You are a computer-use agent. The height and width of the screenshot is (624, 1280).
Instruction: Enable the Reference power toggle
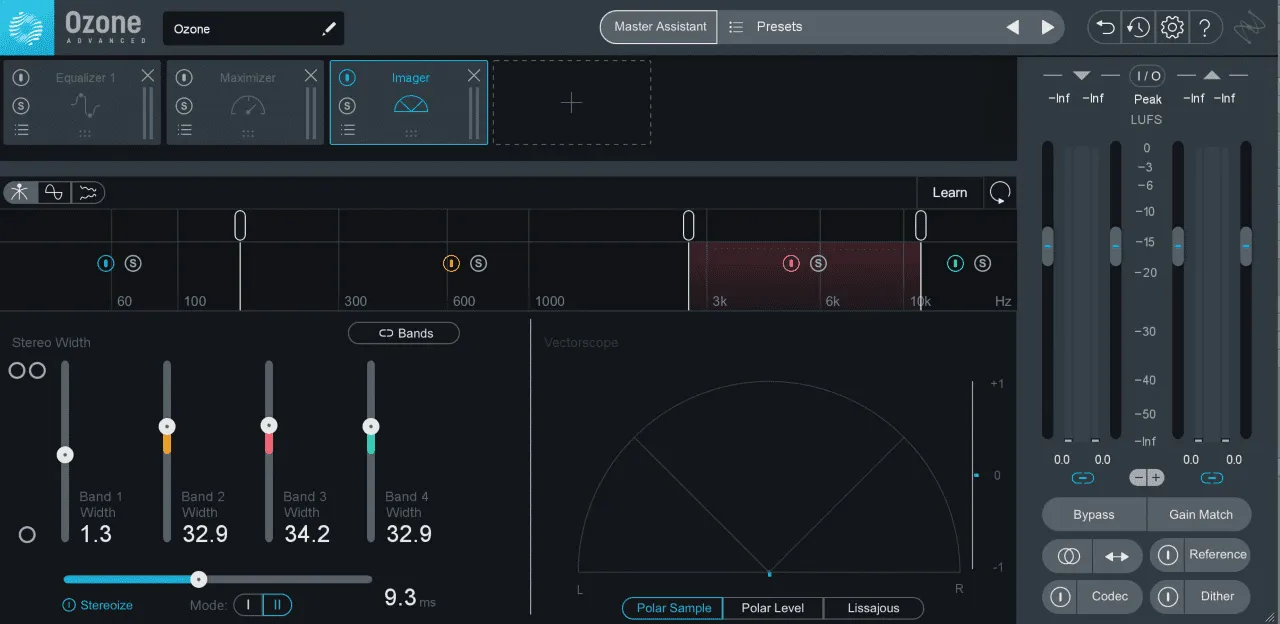coord(1167,555)
